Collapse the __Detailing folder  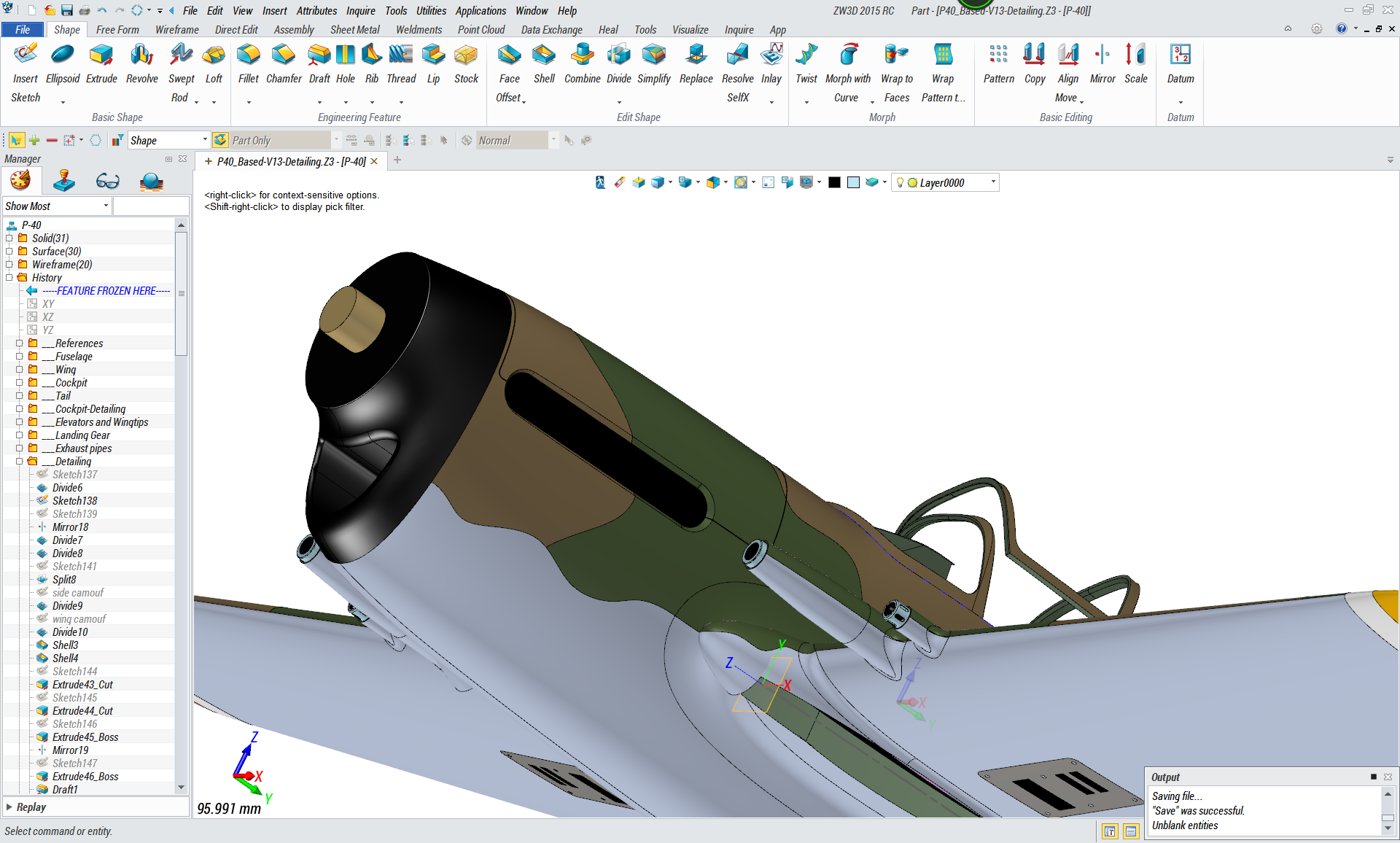coord(20,462)
